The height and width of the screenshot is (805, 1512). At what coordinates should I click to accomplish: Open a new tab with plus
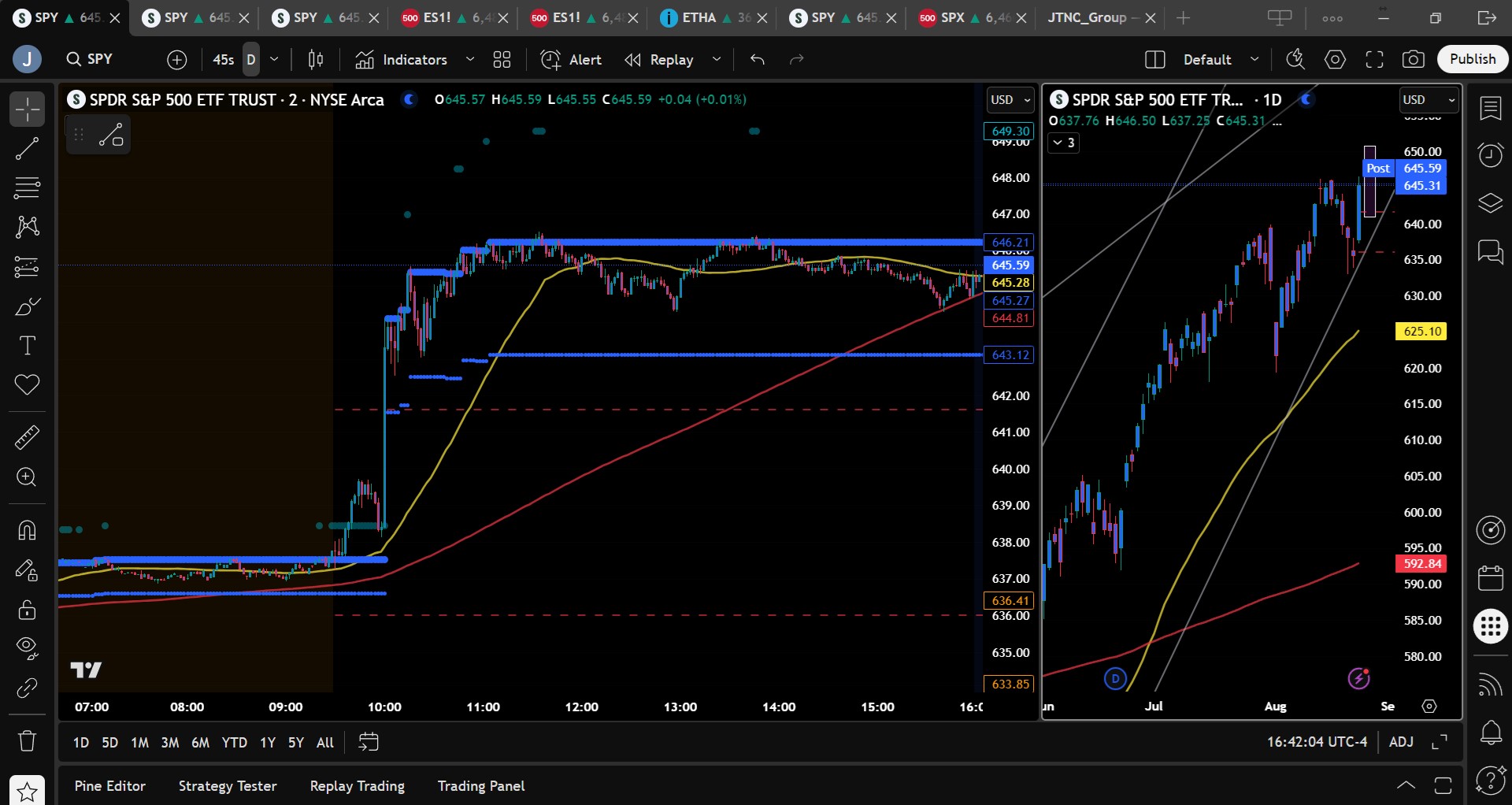pos(1183,18)
